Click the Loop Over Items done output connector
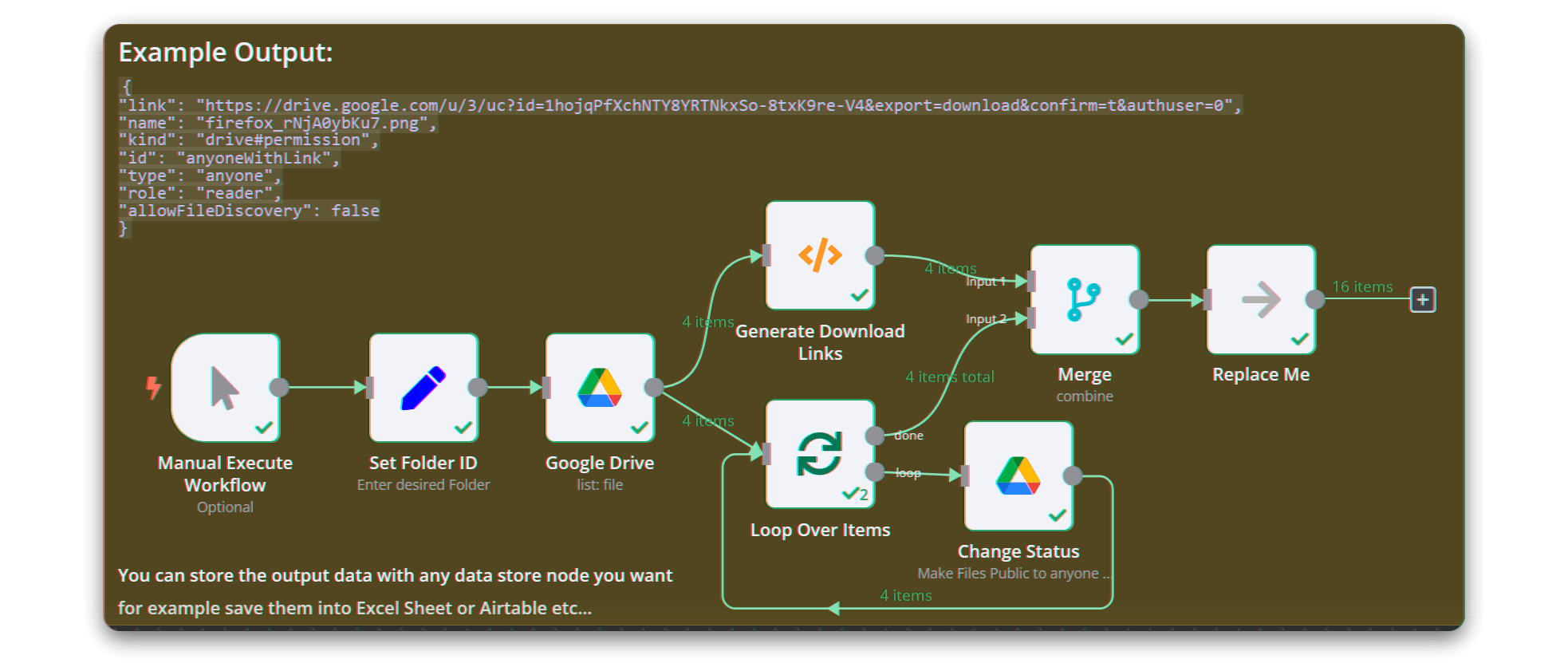Screen dimensions: 1568x663 click(x=875, y=436)
